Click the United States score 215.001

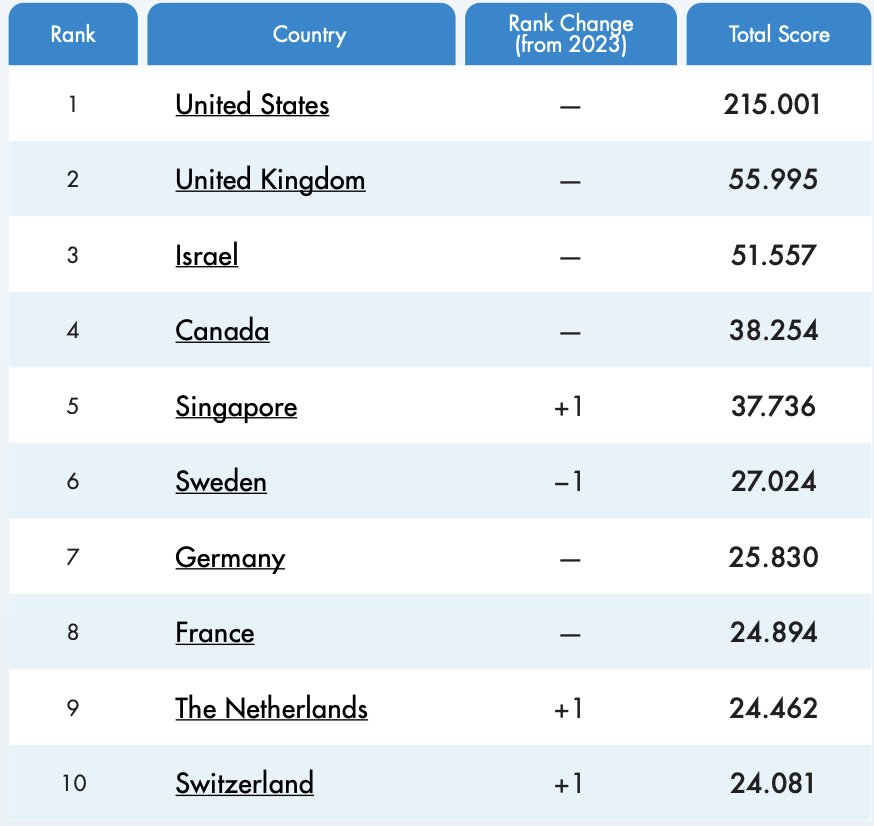click(x=772, y=104)
